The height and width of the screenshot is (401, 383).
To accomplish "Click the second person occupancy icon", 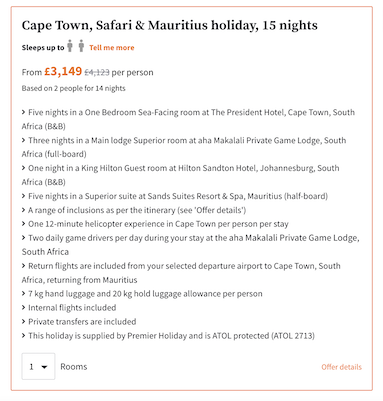I will coord(81,46).
